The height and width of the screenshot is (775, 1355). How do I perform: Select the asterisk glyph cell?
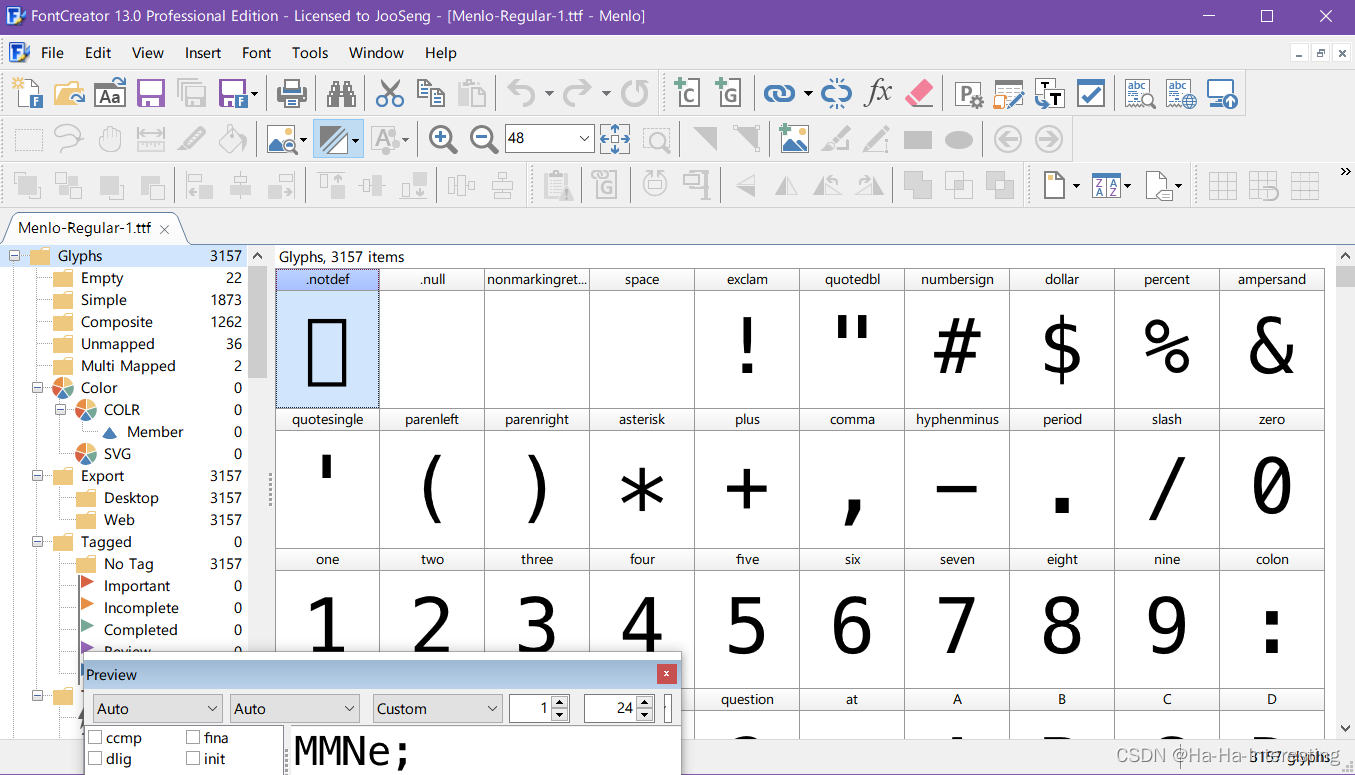(x=642, y=479)
